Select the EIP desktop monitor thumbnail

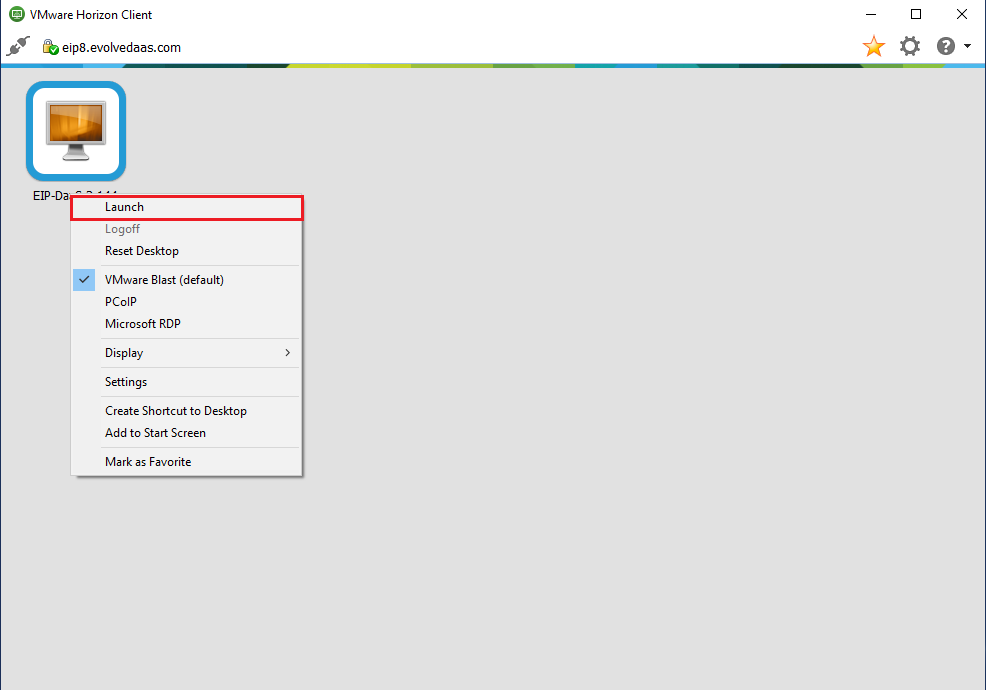coord(76,131)
